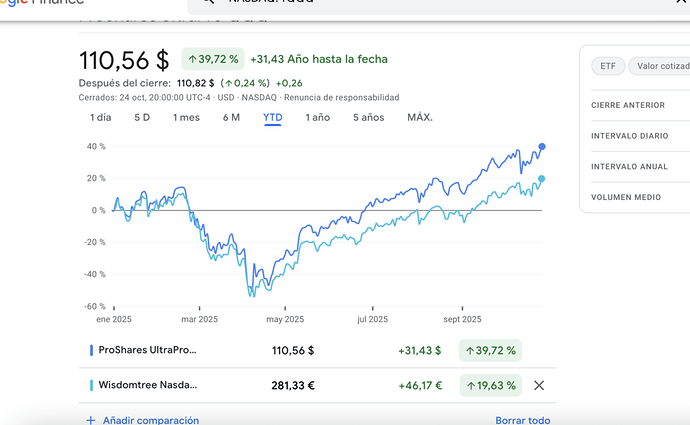This screenshot has height=425, width=690.
Task: Switch to the 1 año range
Action: tap(317, 118)
